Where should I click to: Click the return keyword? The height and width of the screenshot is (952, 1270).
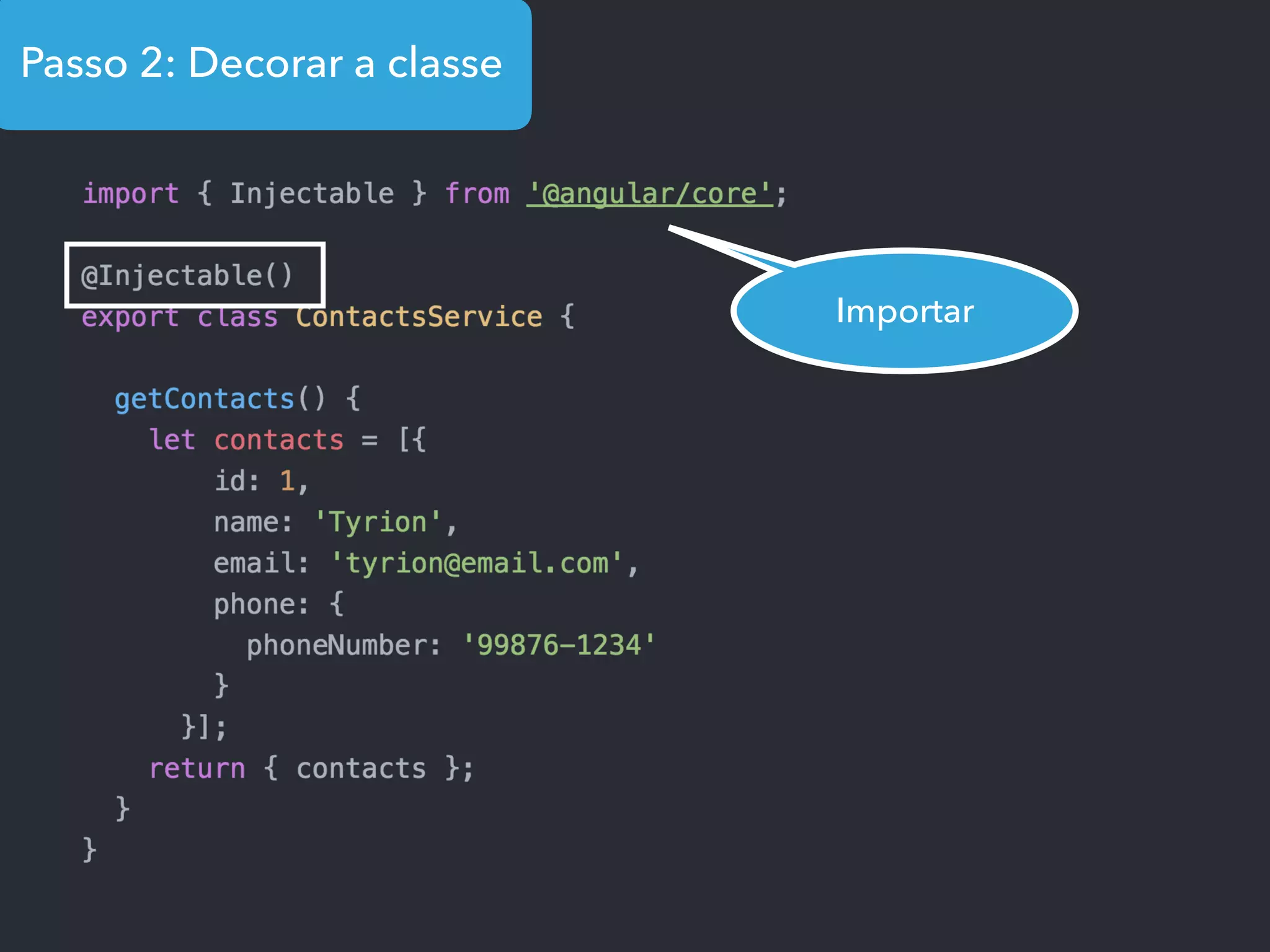click(x=197, y=769)
